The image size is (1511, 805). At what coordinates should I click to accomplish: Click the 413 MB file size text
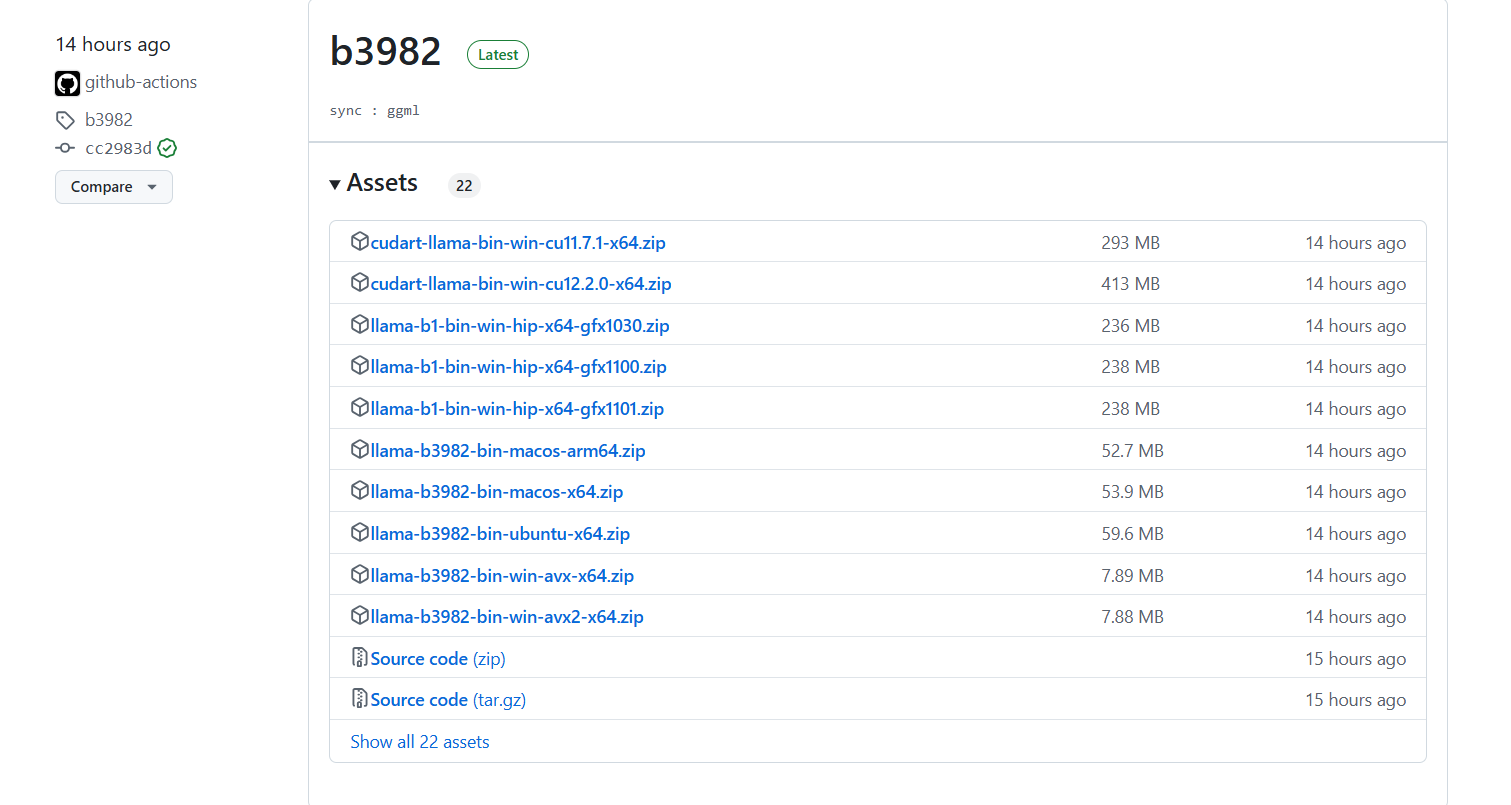coord(1131,284)
